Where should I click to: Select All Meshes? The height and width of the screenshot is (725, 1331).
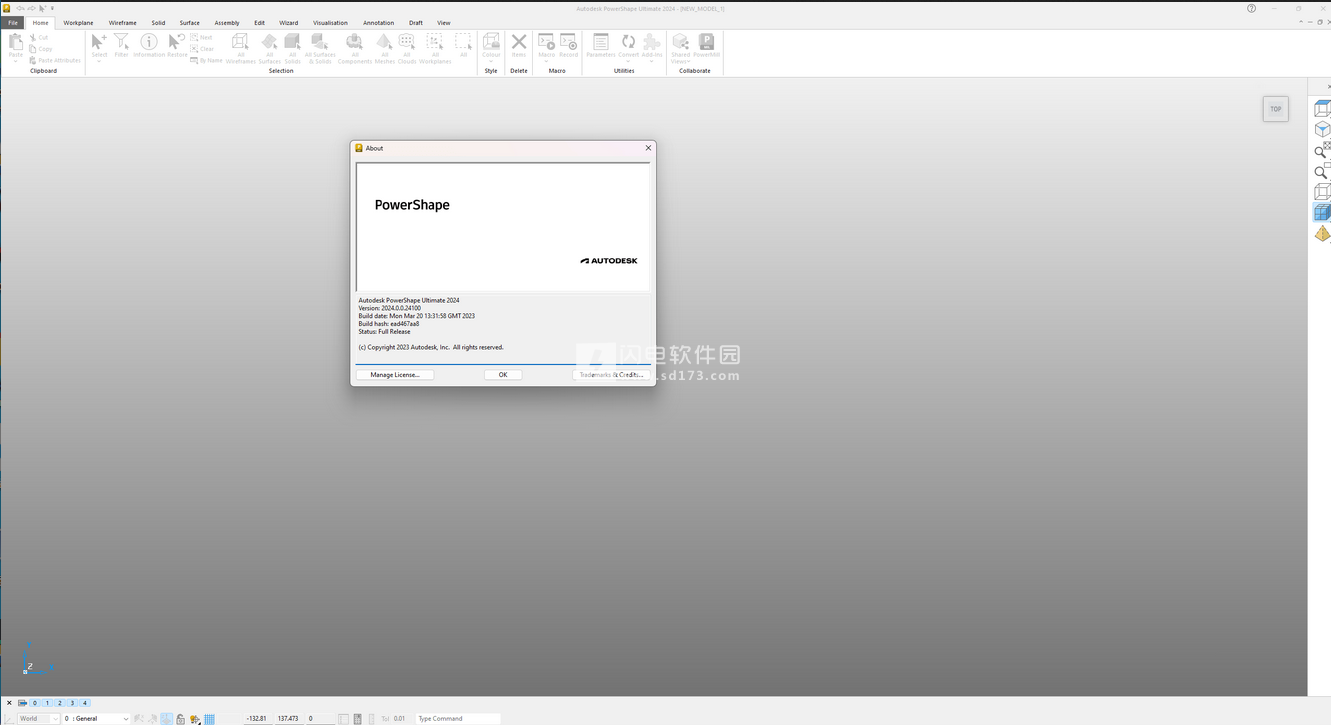384,48
